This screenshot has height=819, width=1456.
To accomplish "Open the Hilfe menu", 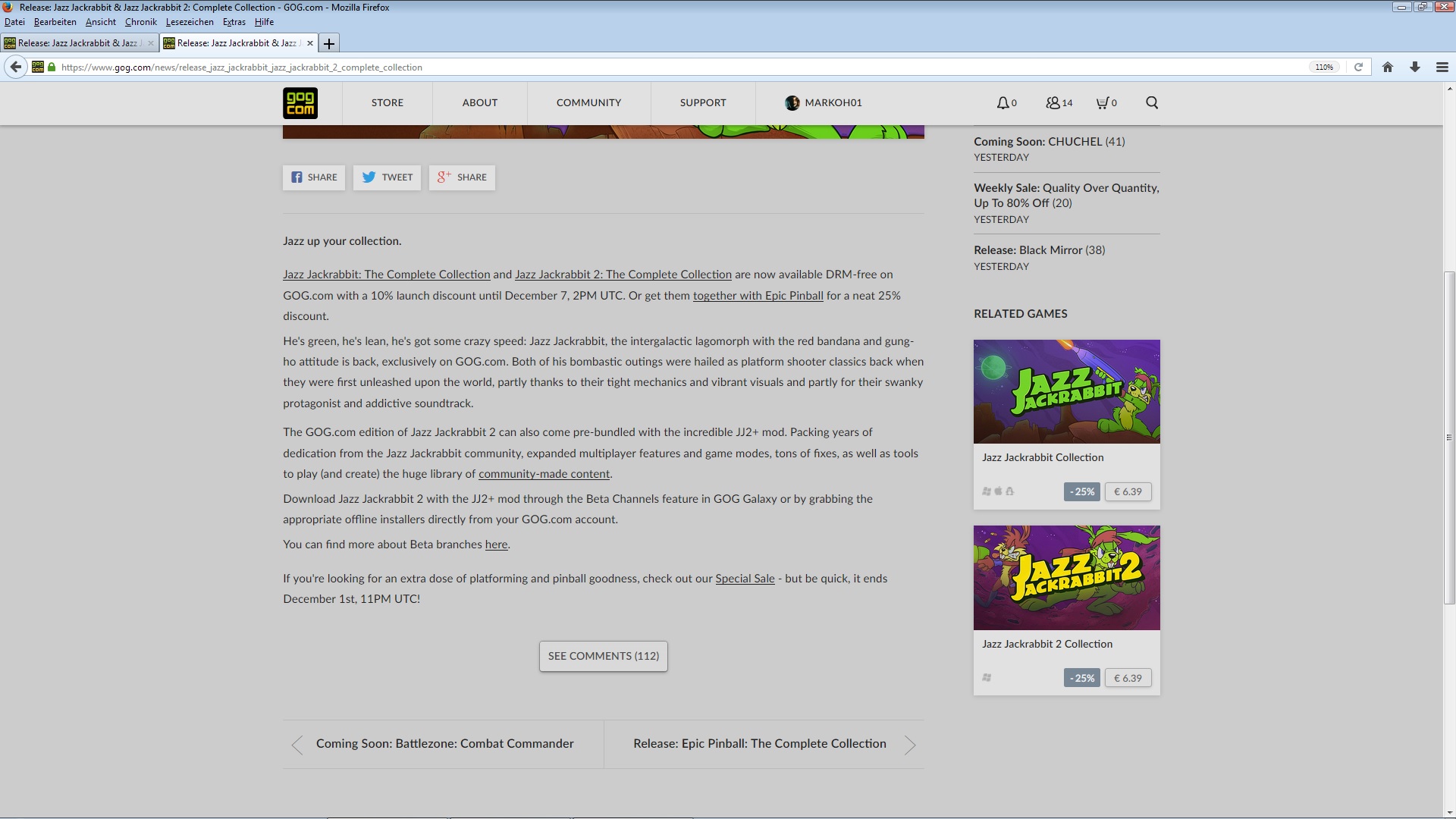I will pyautogui.click(x=264, y=22).
